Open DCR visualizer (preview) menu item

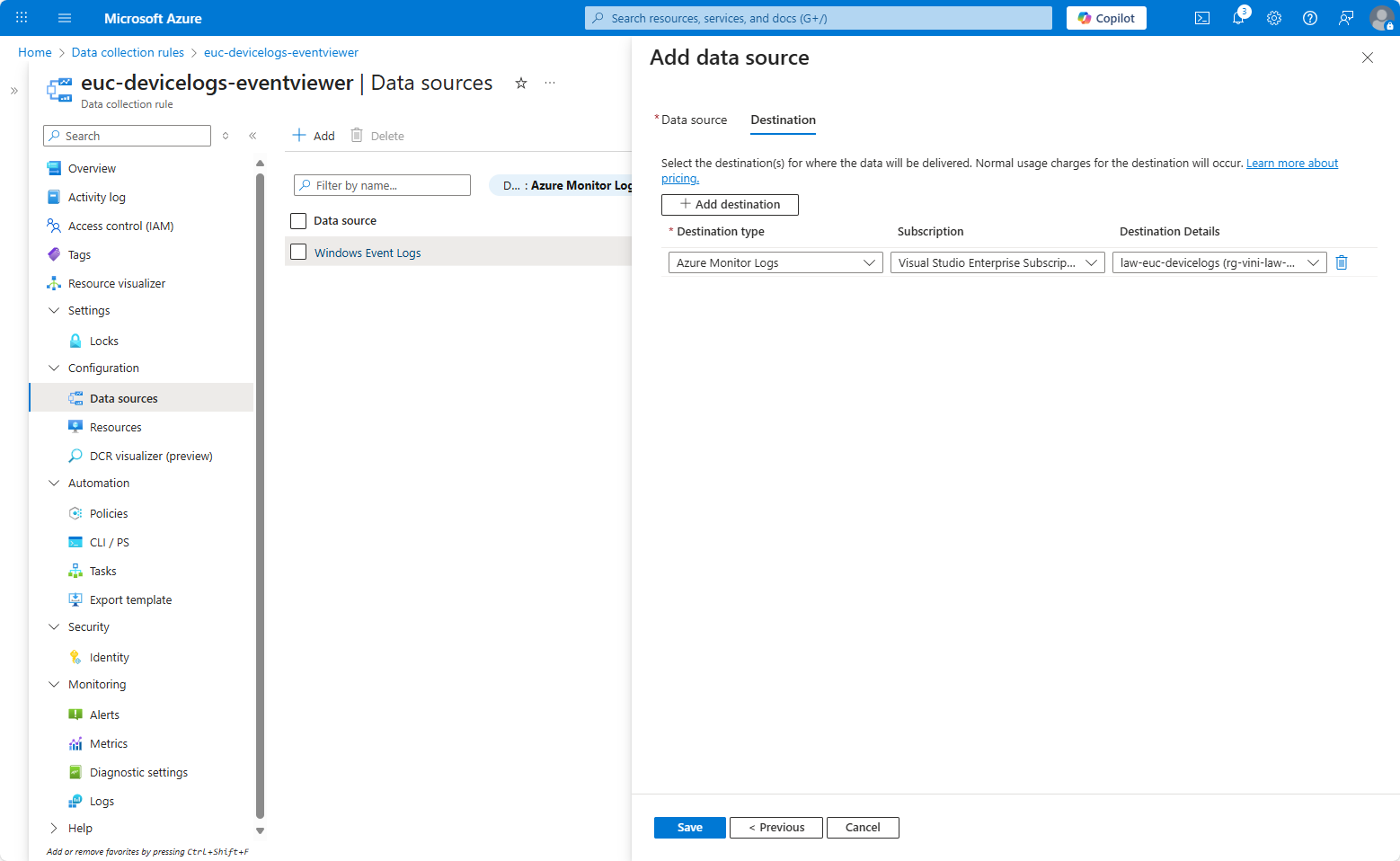(x=151, y=456)
